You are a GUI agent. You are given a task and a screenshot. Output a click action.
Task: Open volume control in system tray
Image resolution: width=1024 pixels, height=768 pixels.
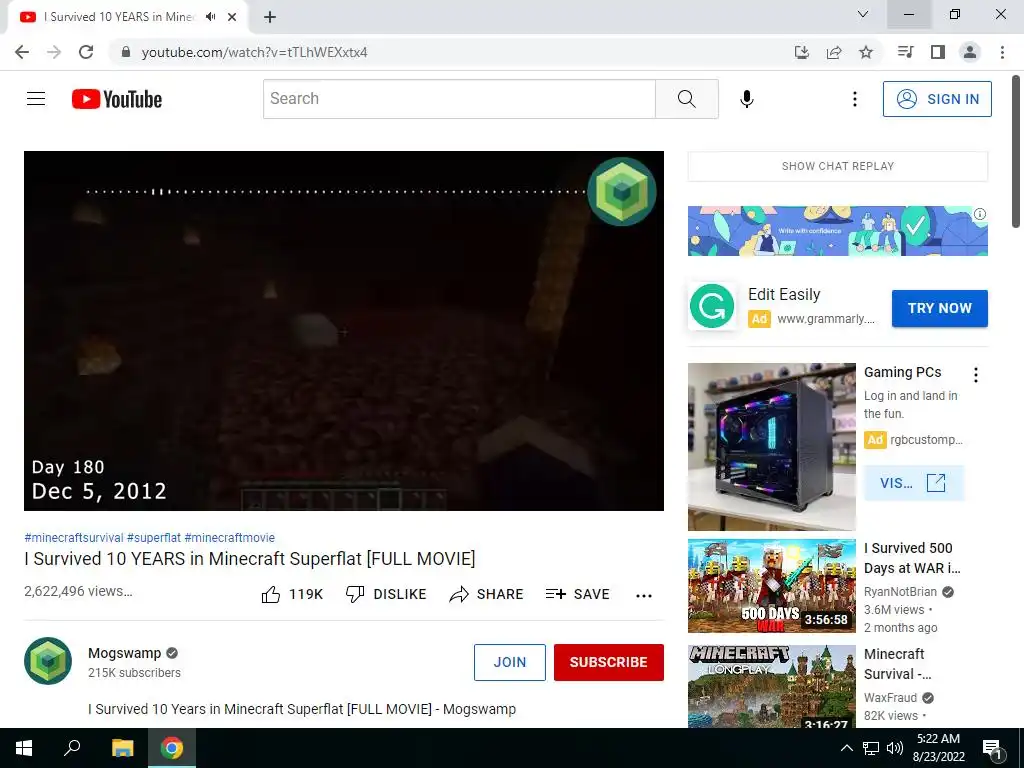tap(895, 748)
